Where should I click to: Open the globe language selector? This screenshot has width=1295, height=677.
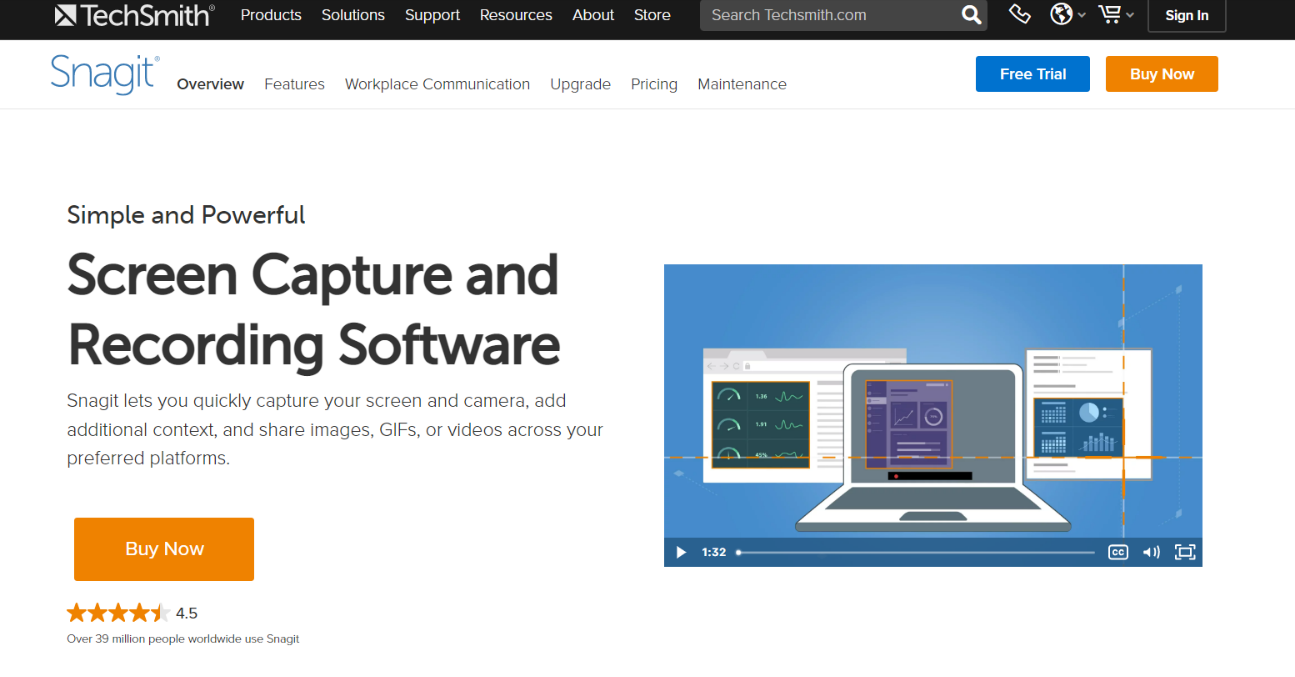[1067, 14]
